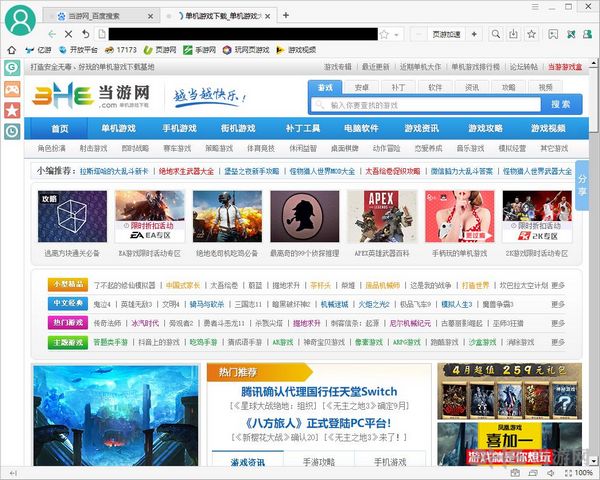Open the 游戏视频 bookmark

click(x=296, y=50)
